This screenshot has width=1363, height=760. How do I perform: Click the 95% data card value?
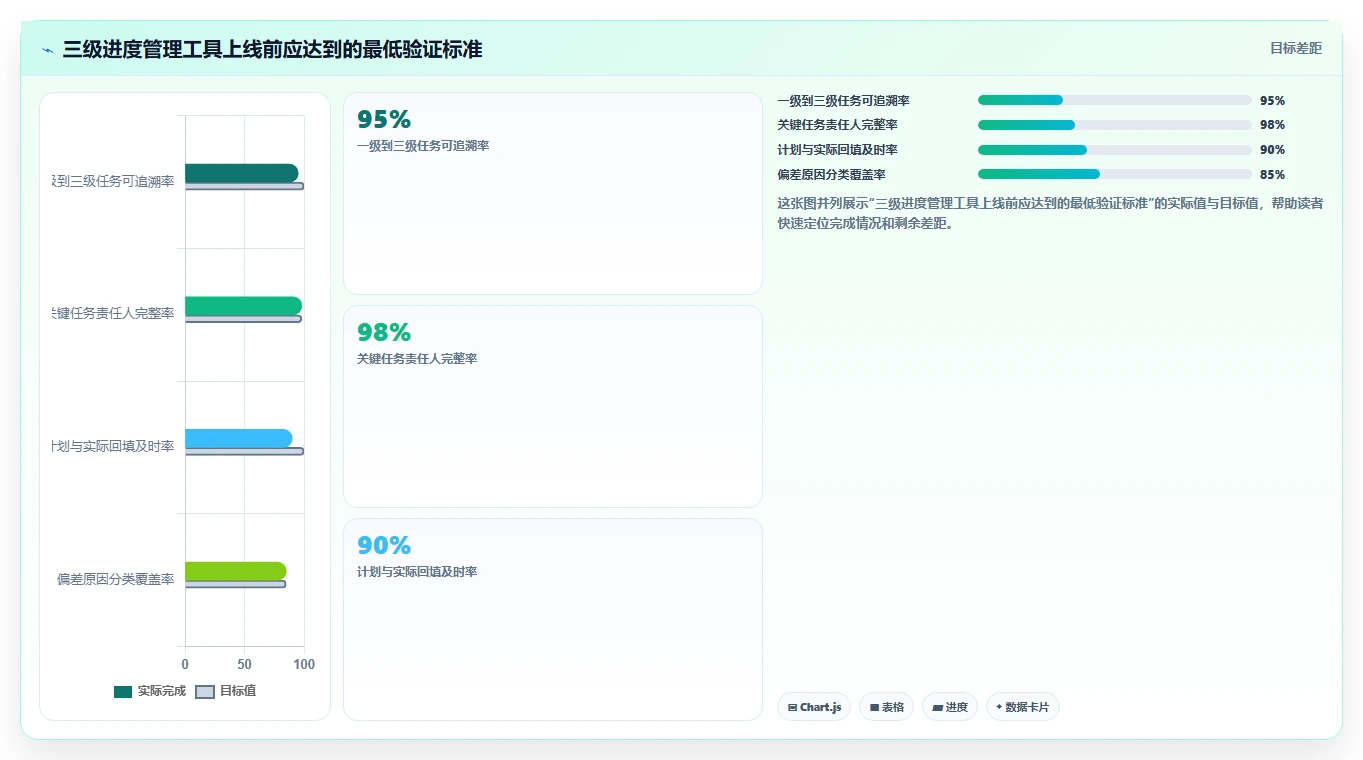[x=384, y=120]
